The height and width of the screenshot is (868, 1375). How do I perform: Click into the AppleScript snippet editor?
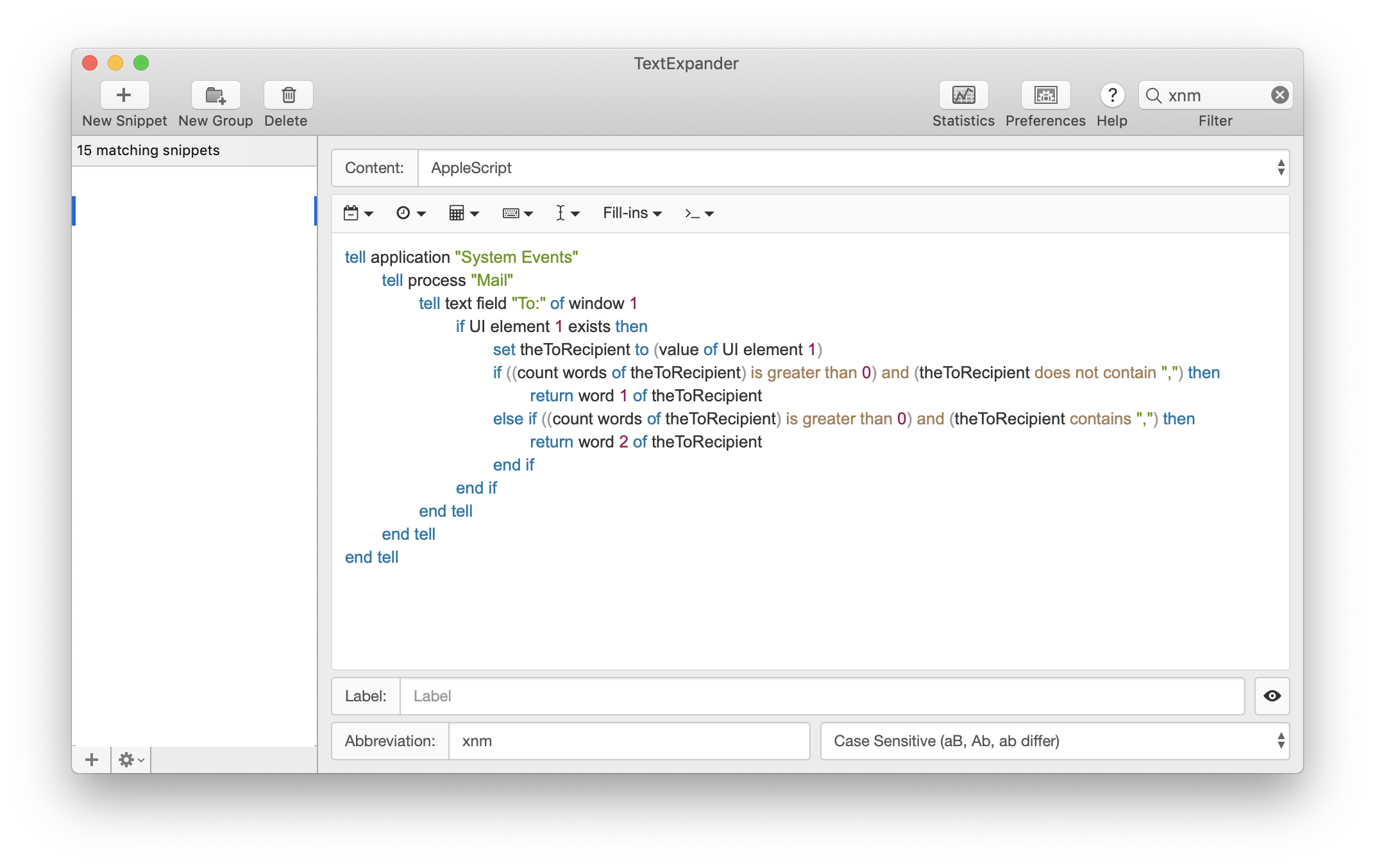click(810, 451)
